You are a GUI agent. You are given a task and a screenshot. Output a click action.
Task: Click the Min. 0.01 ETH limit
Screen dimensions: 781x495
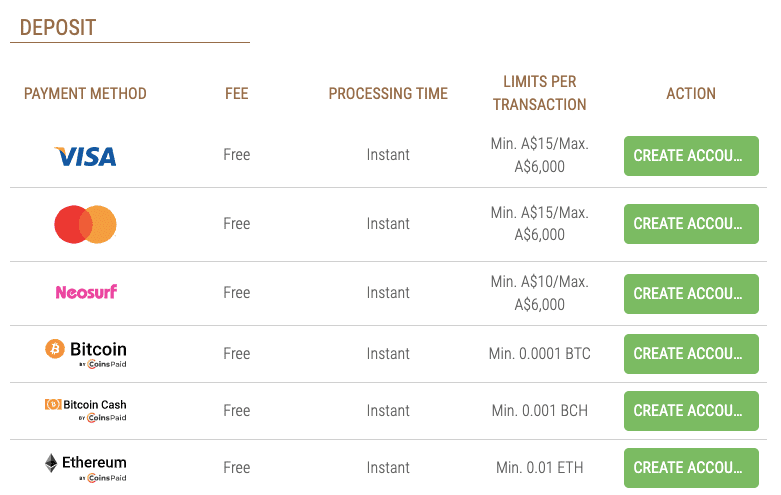[539, 468]
